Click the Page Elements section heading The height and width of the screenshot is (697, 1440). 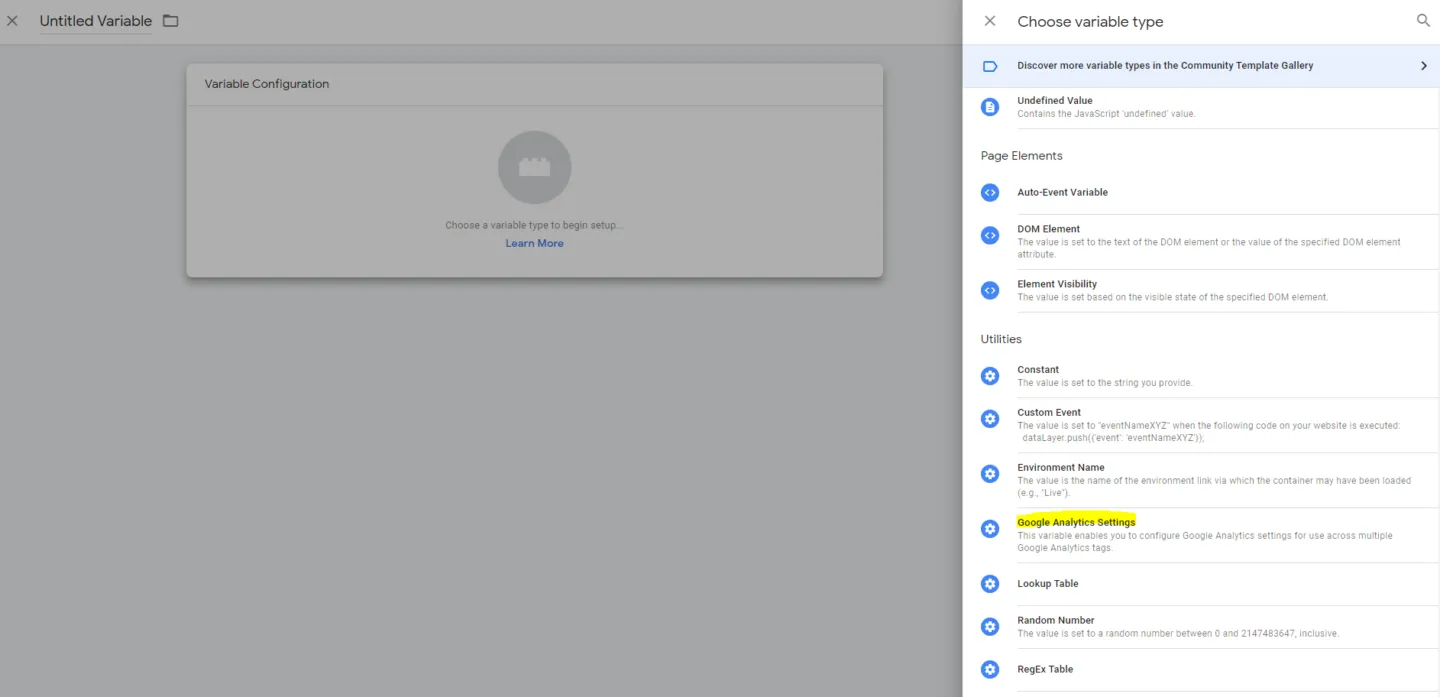pyautogui.click(x=1021, y=156)
